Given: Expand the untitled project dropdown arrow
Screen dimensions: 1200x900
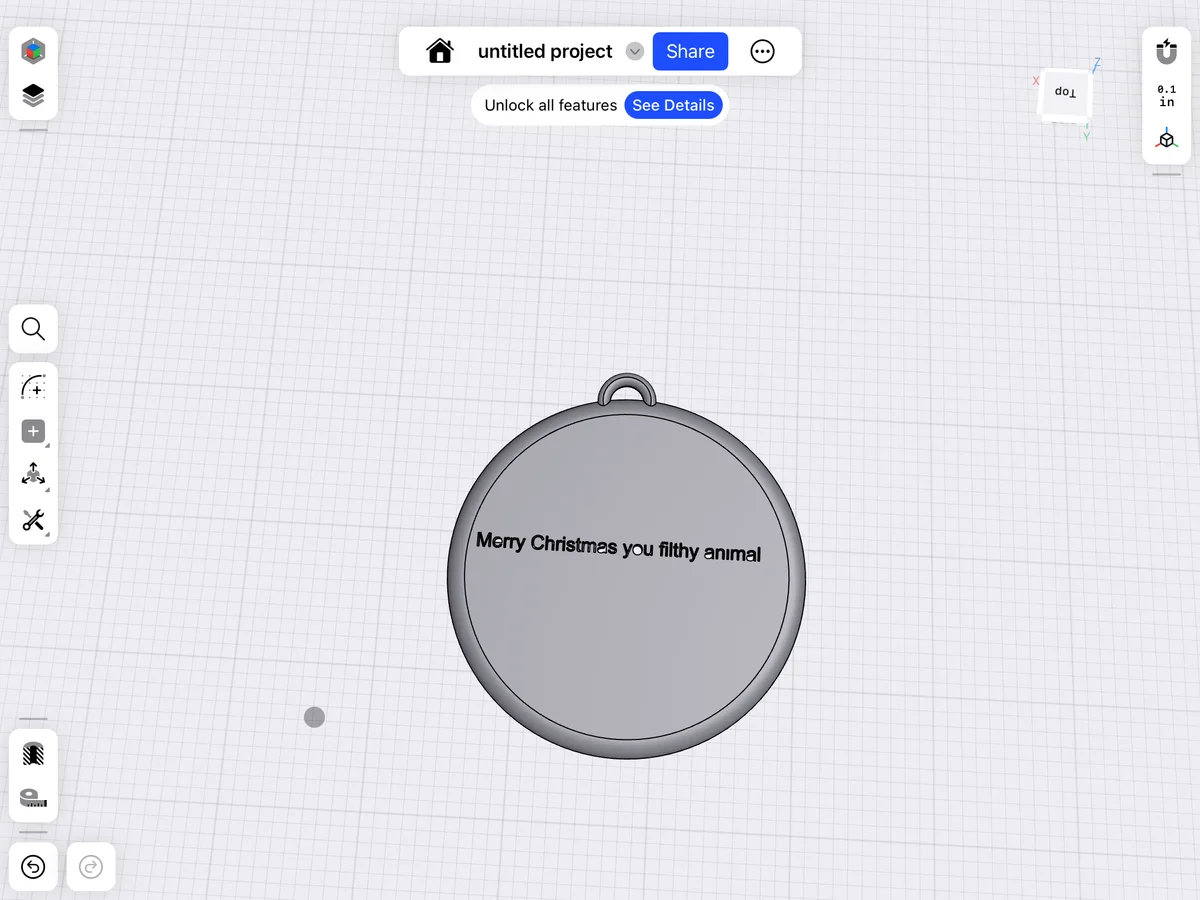Looking at the screenshot, I should (635, 52).
